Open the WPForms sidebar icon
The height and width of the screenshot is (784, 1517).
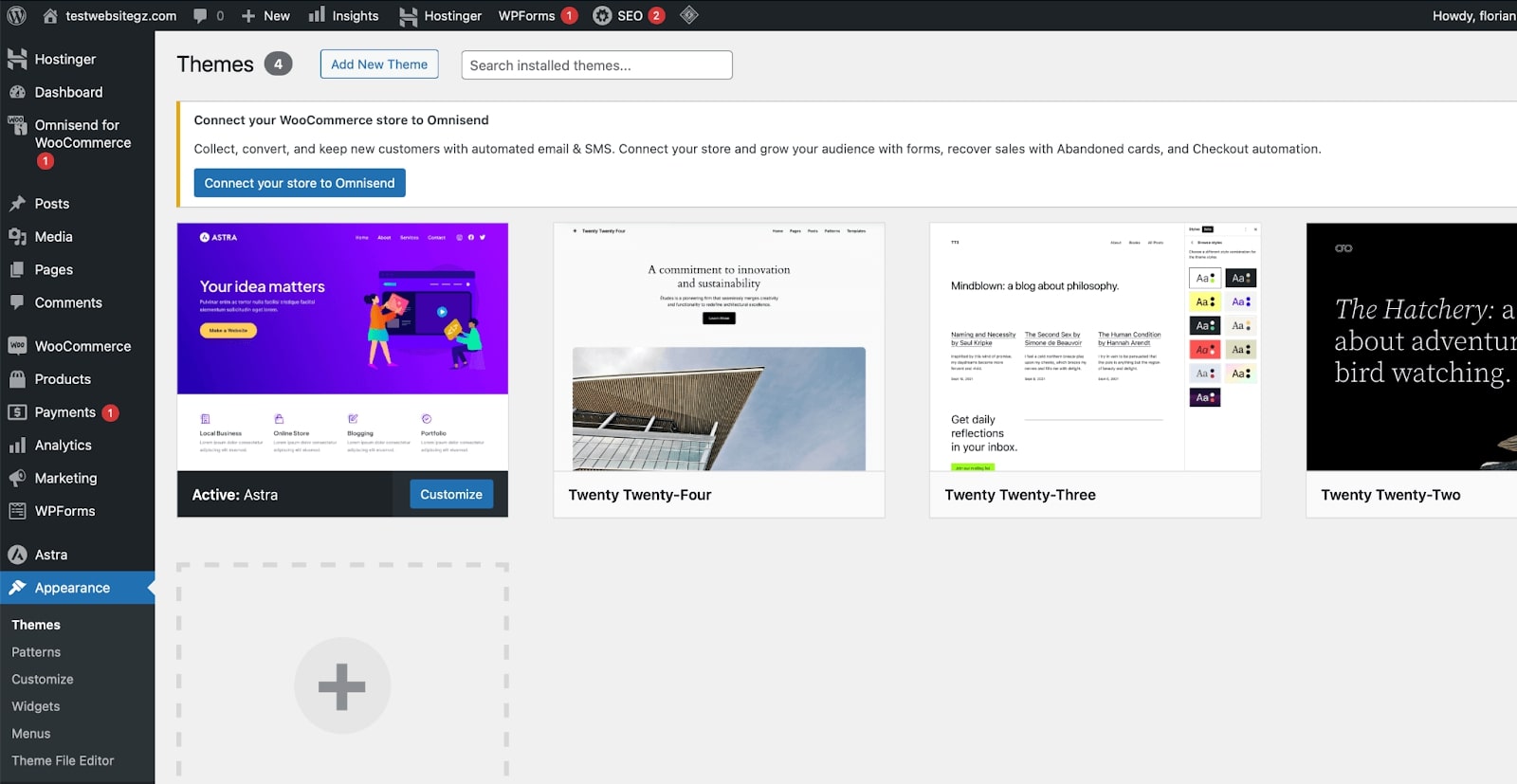tap(17, 511)
